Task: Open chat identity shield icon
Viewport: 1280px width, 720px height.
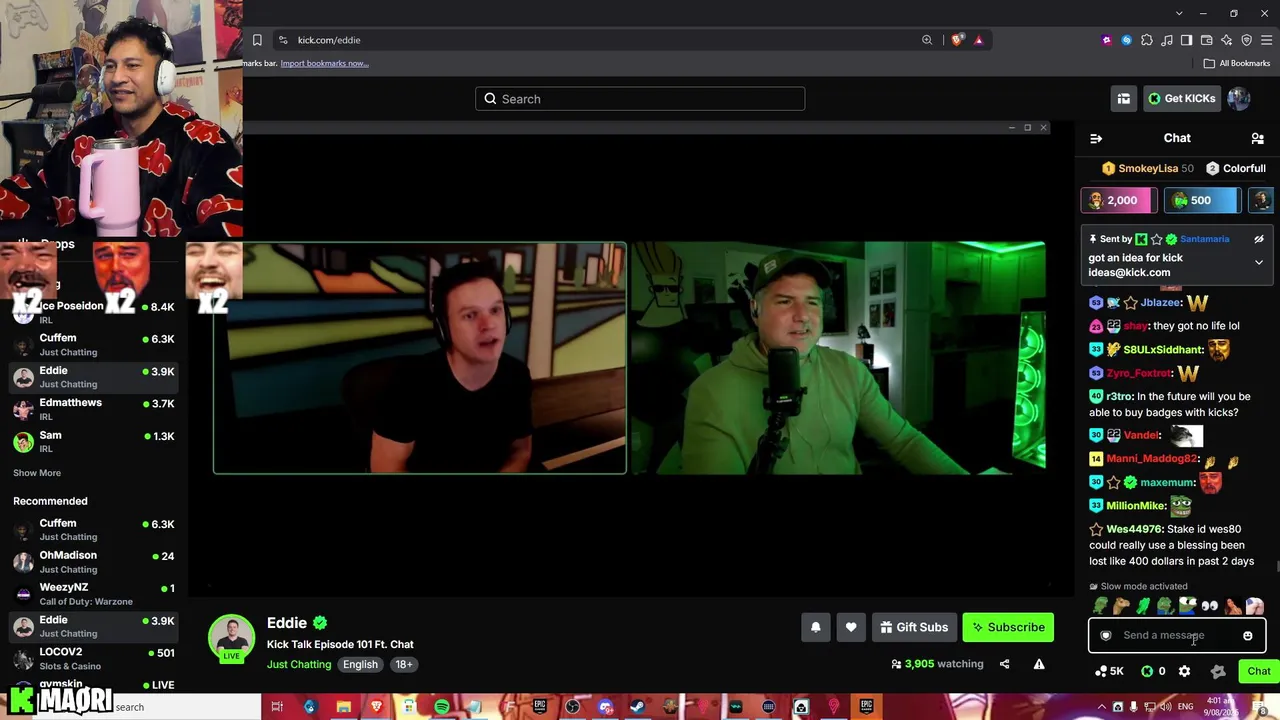Action: point(1106,635)
